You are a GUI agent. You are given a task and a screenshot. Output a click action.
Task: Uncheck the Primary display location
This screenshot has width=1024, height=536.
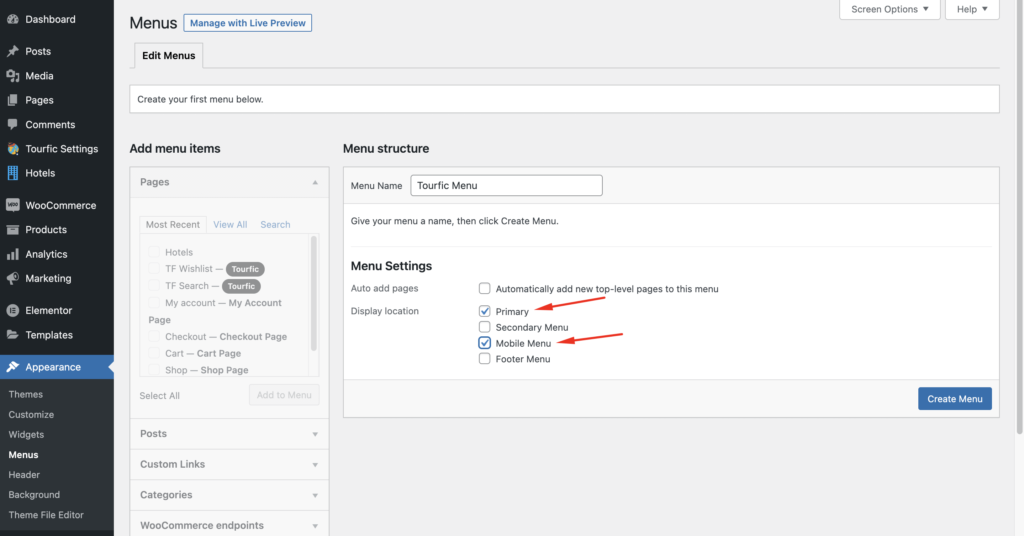(x=485, y=311)
